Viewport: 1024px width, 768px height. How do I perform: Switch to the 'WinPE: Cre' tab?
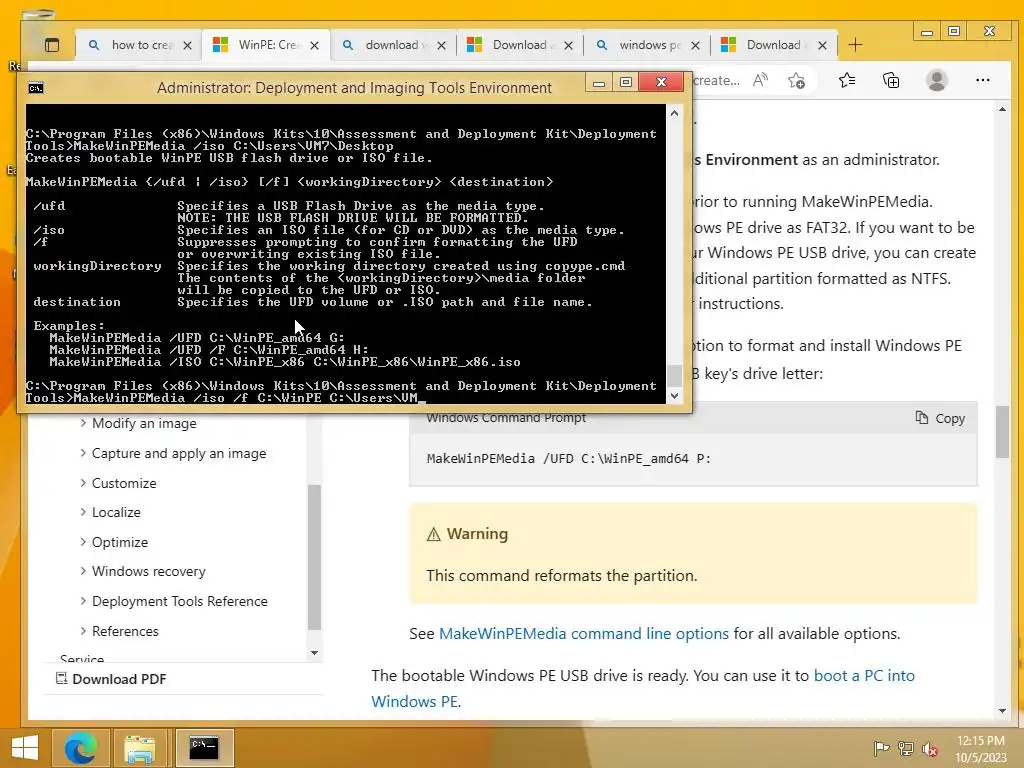[266, 45]
